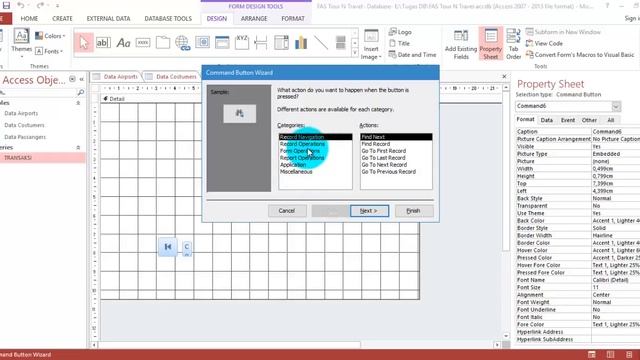
Task: Insert a Title into the form
Action: point(400,43)
